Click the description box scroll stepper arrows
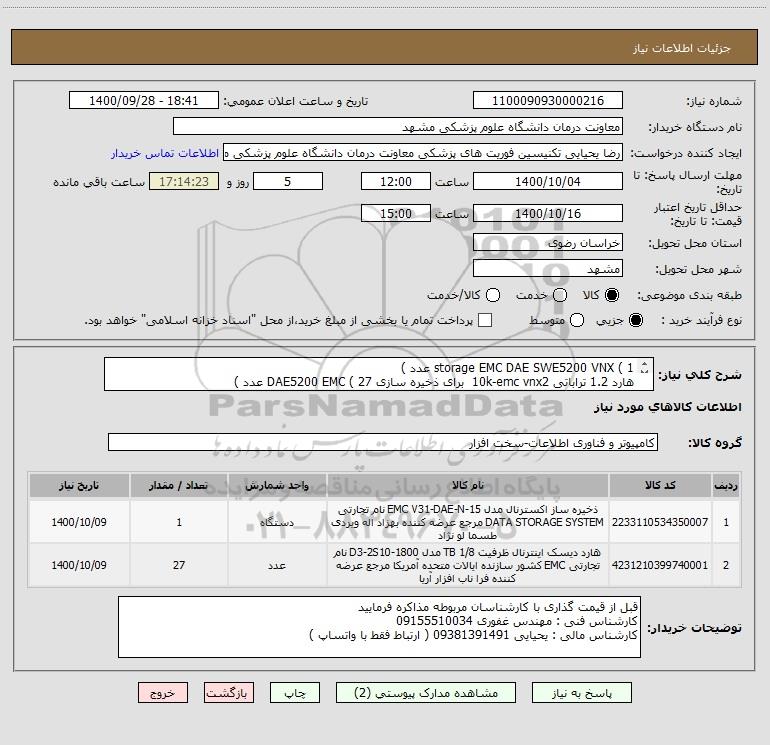Screen dimensions: 770x745 645,367
